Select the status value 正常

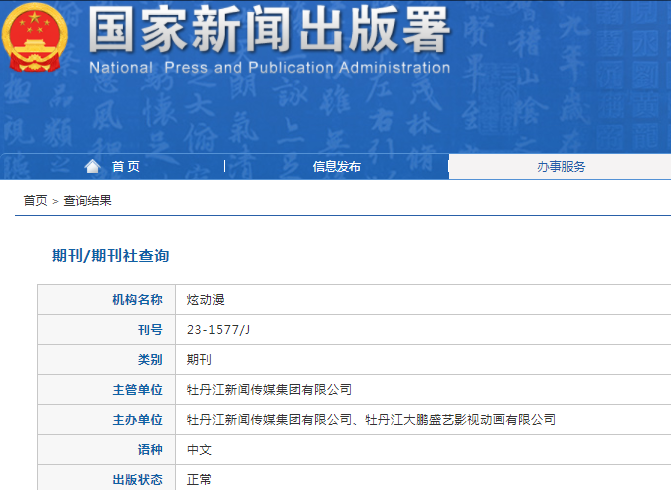pos(199,479)
